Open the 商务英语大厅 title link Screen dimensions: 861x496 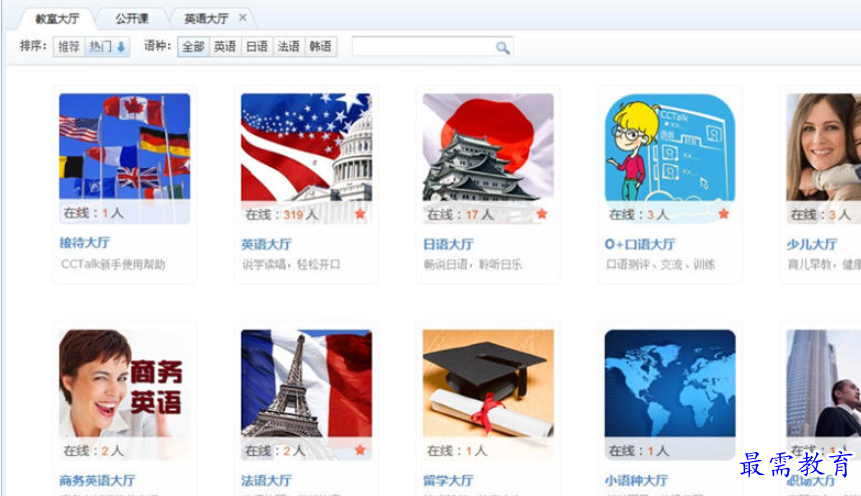[97, 480]
